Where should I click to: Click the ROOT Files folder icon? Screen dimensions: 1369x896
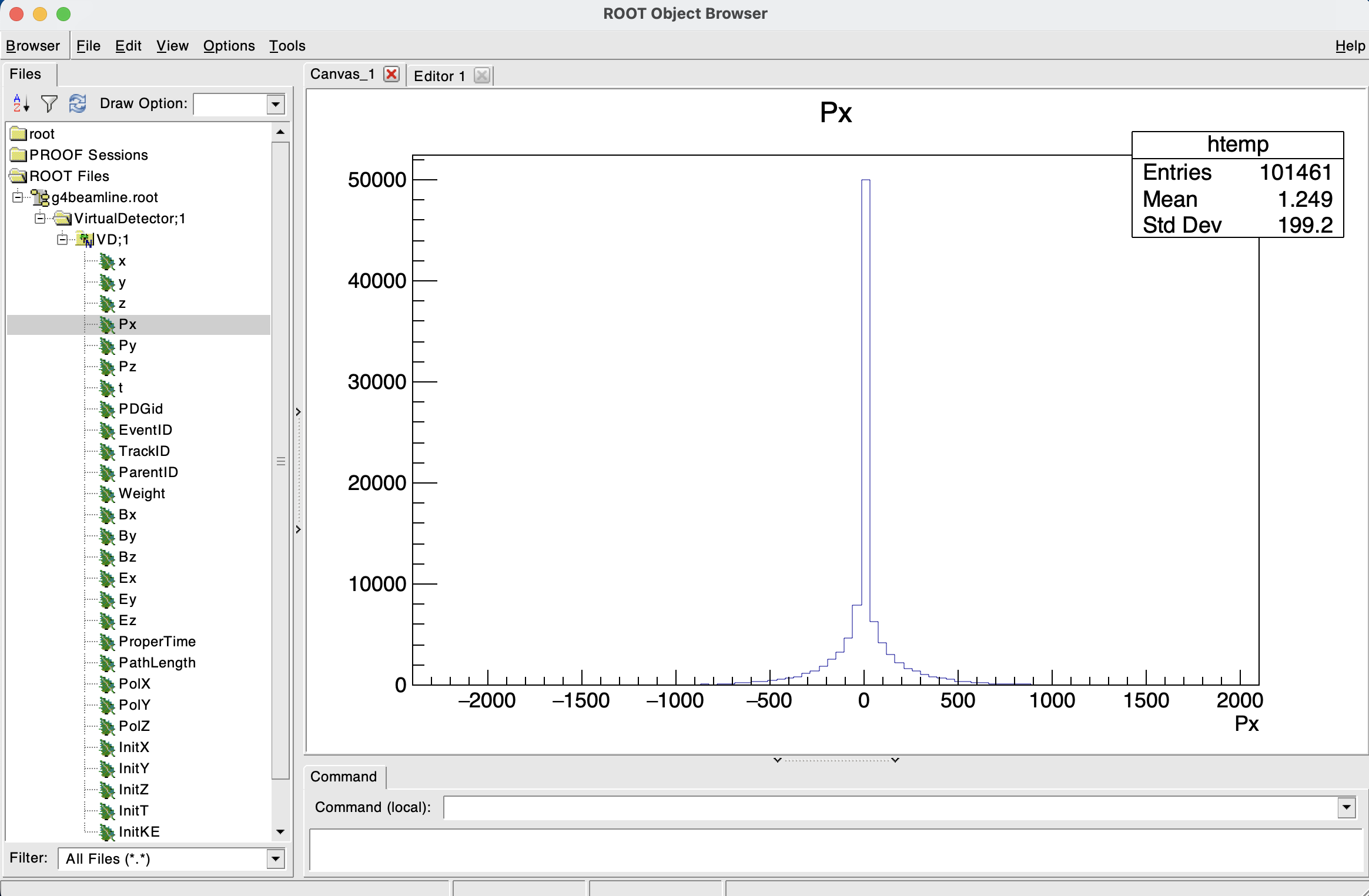coord(18,176)
